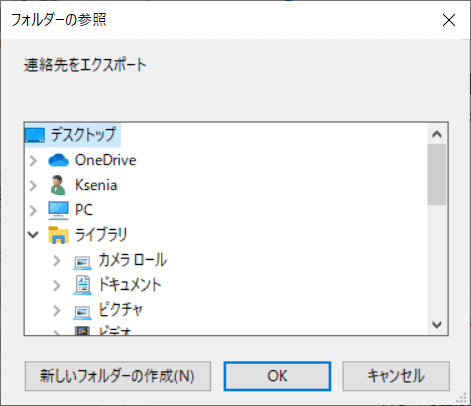
Task: Click the PC monitor icon
Action: tap(58, 210)
